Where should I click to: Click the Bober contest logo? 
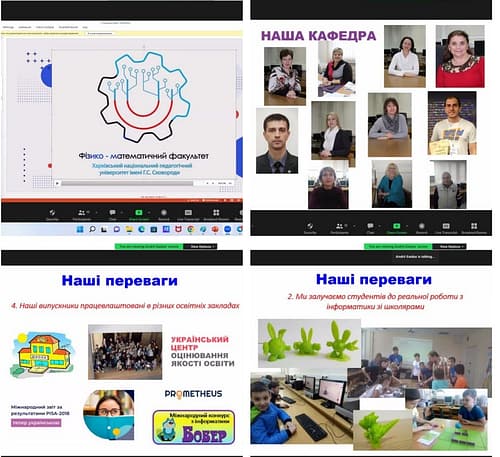click(x=194, y=427)
